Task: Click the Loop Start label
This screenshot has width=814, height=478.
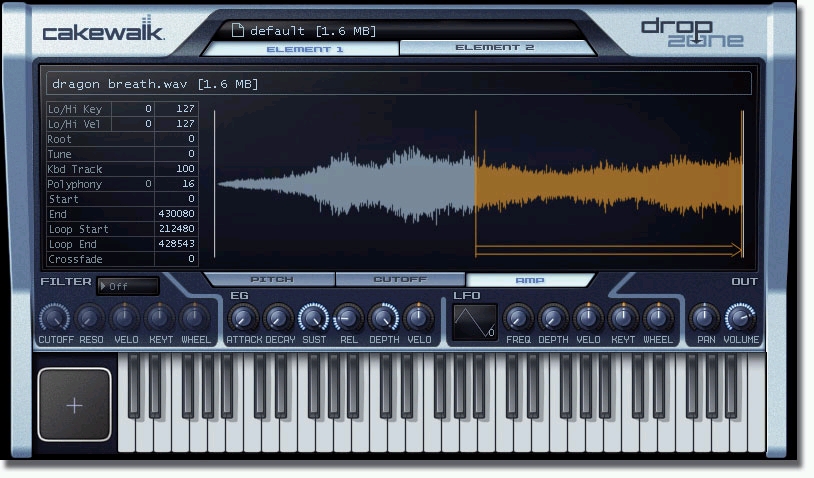Action: pos(78,229)
